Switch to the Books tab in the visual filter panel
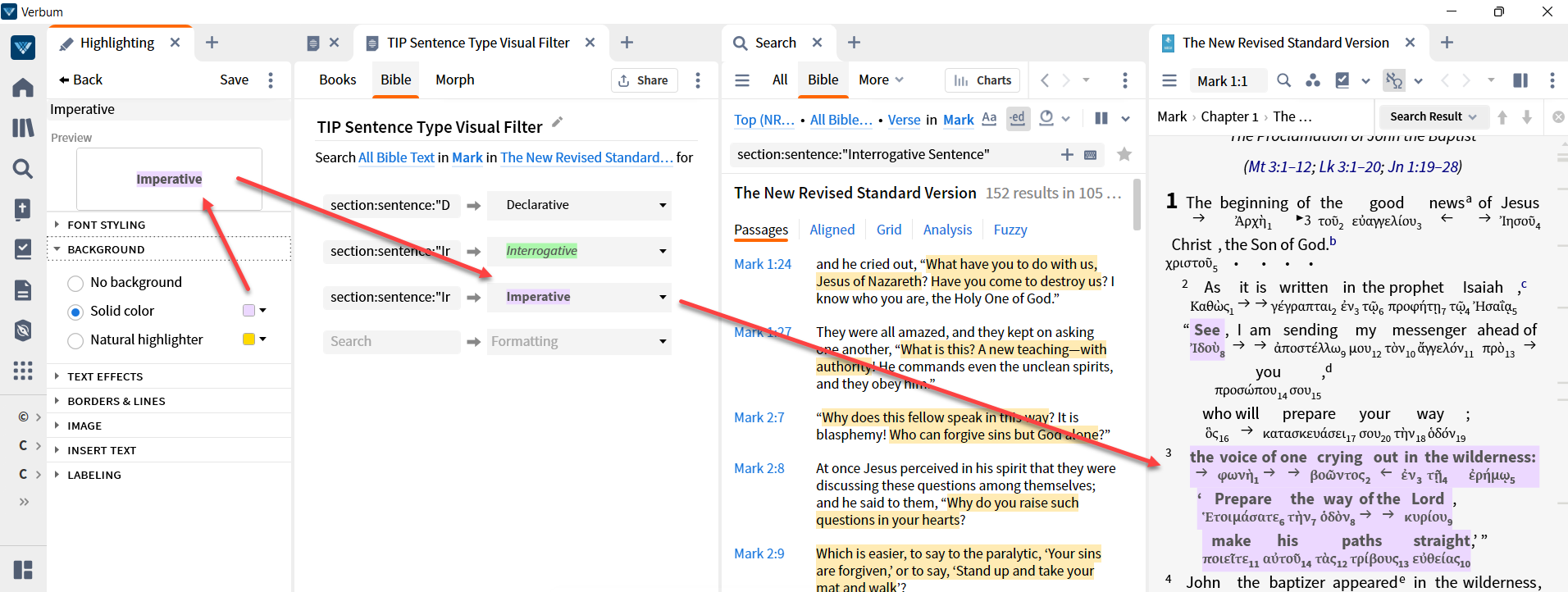The width and height of the screenshot is (1568, 592). [338, 80]
